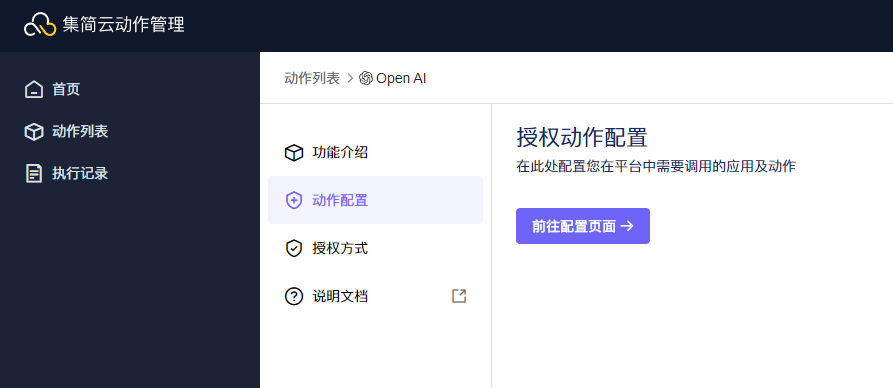Click the 动作列表 cube icon in sidebar
The height and width of the screenshot is (388, 893).
click(34, 132)
